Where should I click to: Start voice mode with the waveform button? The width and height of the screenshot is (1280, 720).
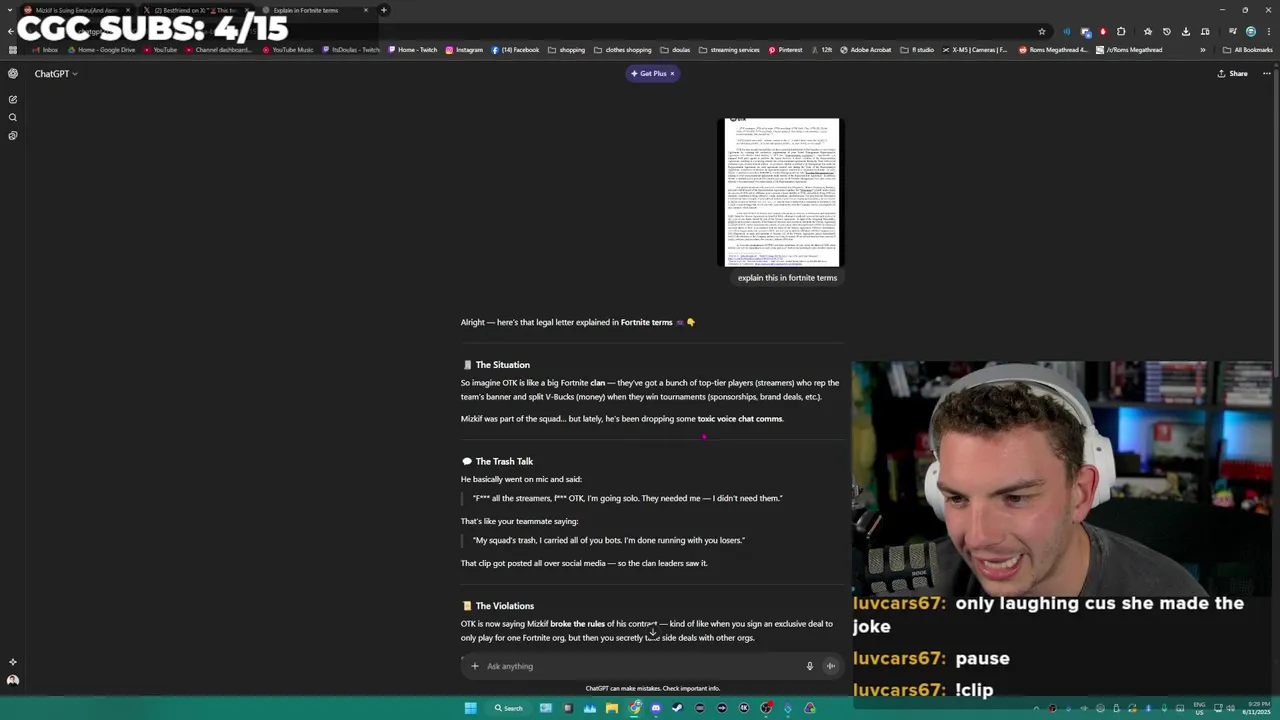[x=830, y=666]
